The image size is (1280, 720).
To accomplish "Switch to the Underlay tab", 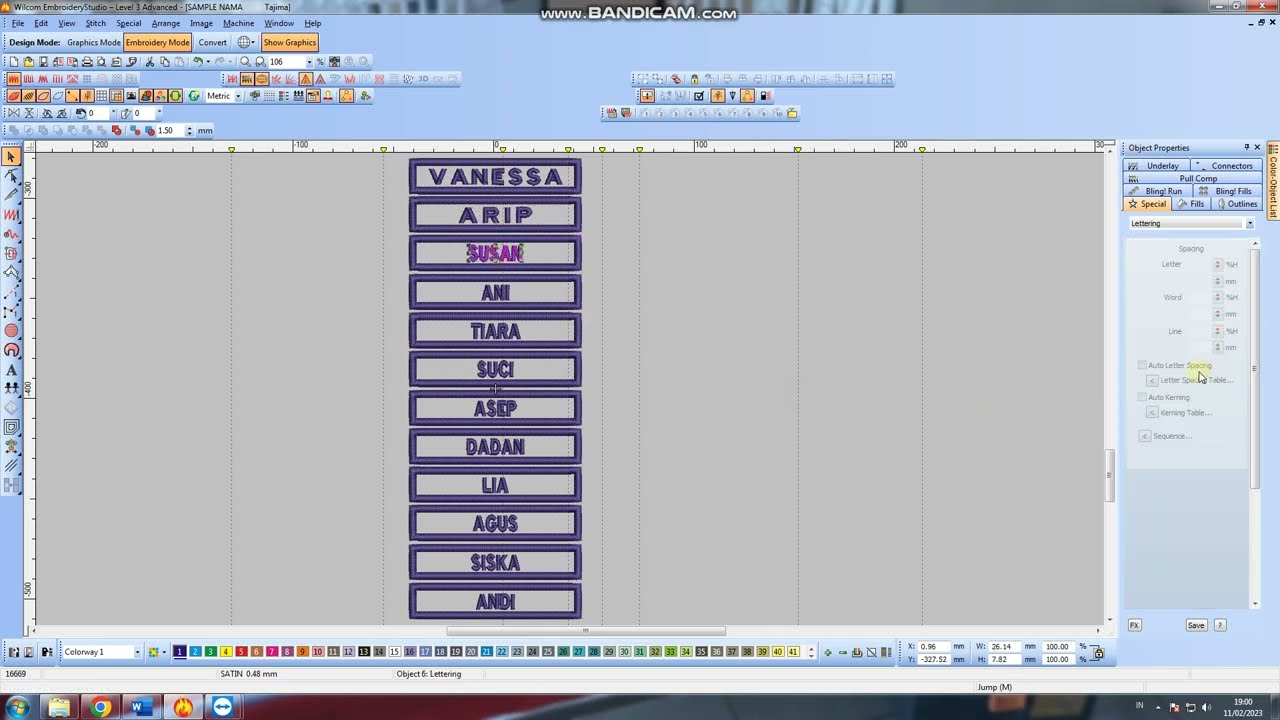I will (1155, 166).
